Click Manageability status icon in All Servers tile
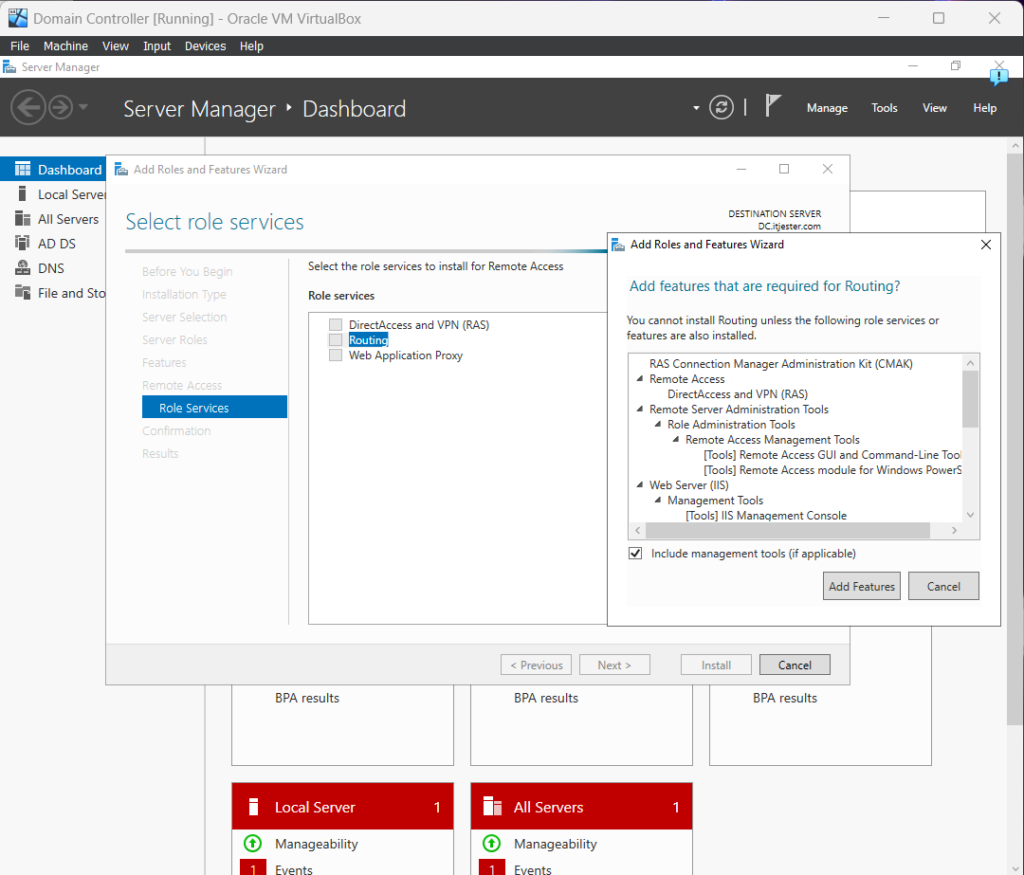The image size is (1024, 875). coord(492,843)
